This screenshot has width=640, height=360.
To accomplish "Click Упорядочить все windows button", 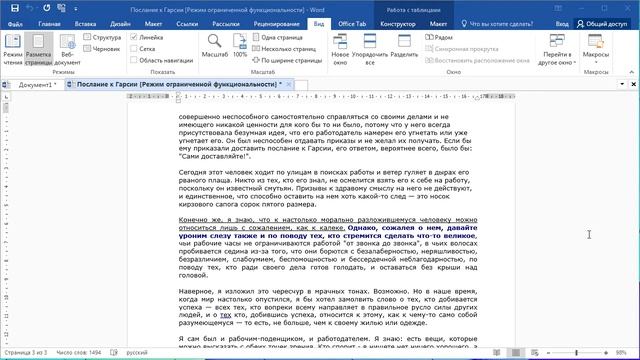I will [x=370, y=50].
